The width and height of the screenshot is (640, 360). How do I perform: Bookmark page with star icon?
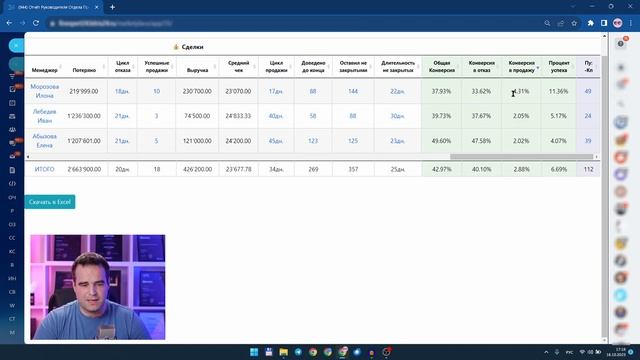[x=574, y=23]
